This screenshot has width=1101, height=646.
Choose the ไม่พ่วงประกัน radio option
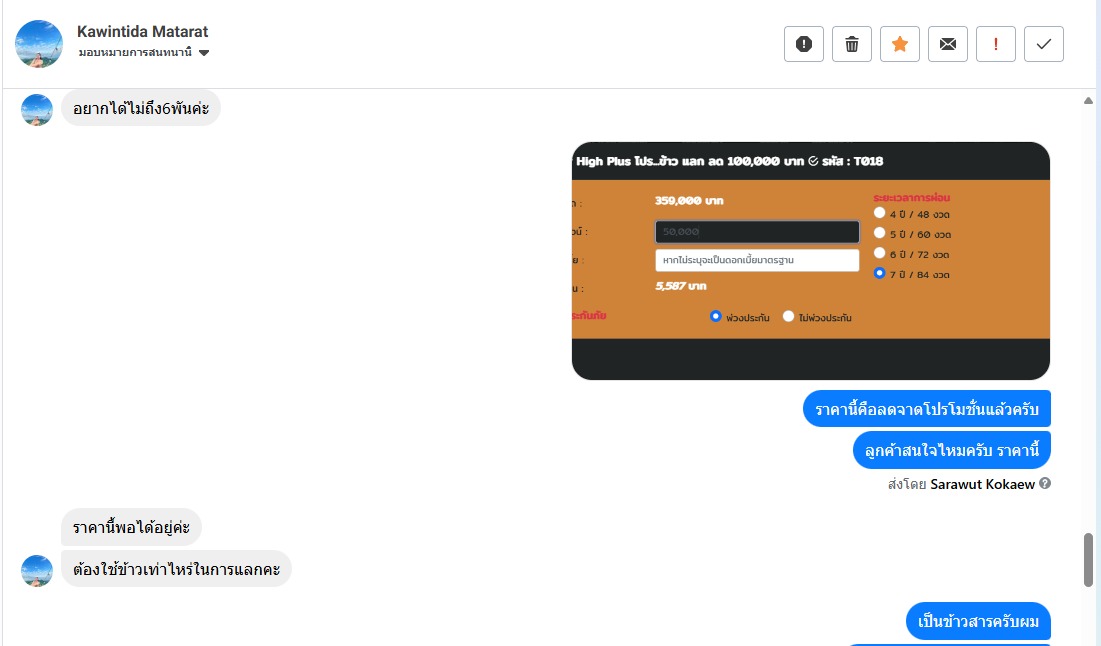[789, 317]
